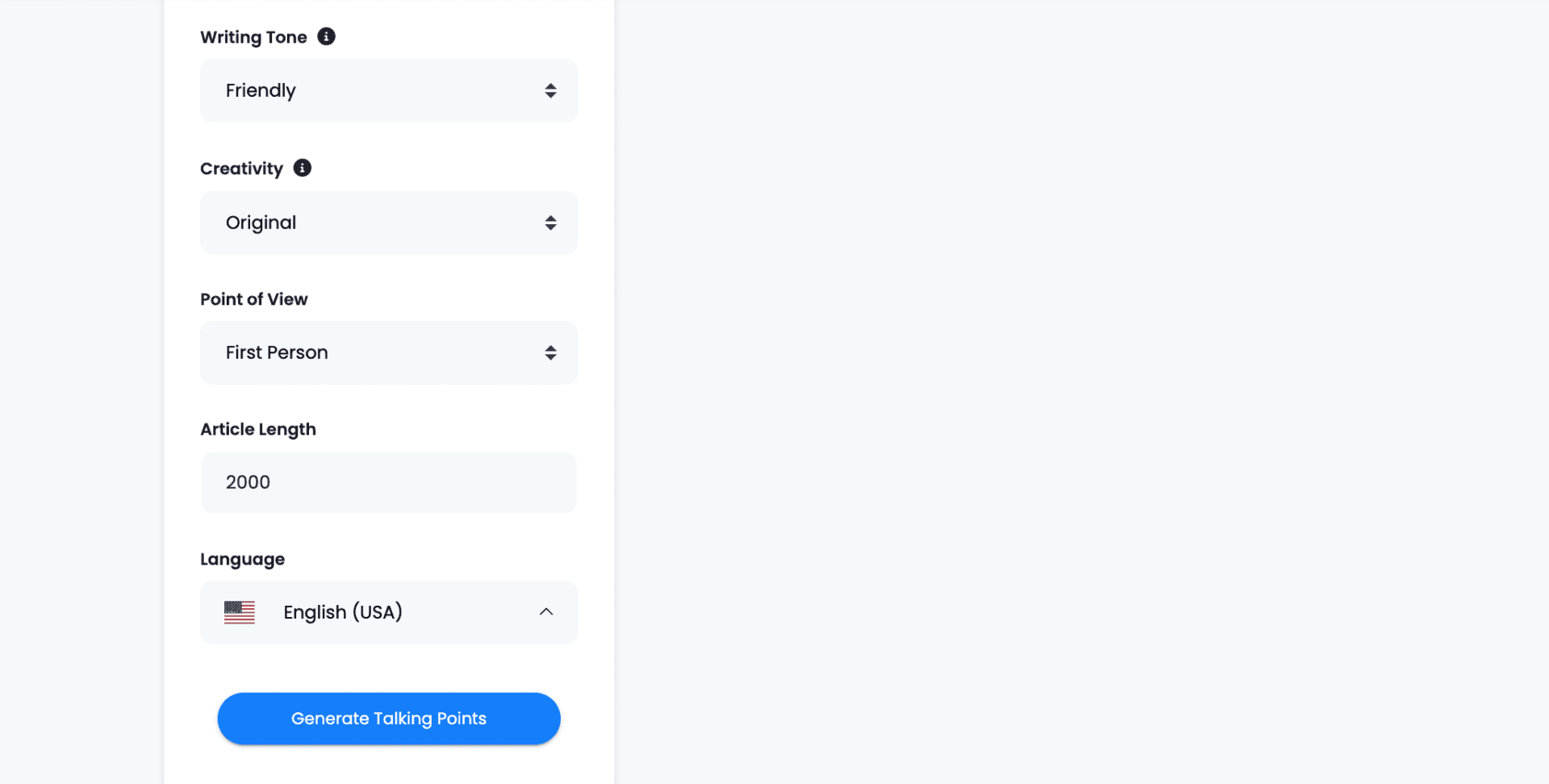
Task: Click the Point of View label
Action: 253,299
